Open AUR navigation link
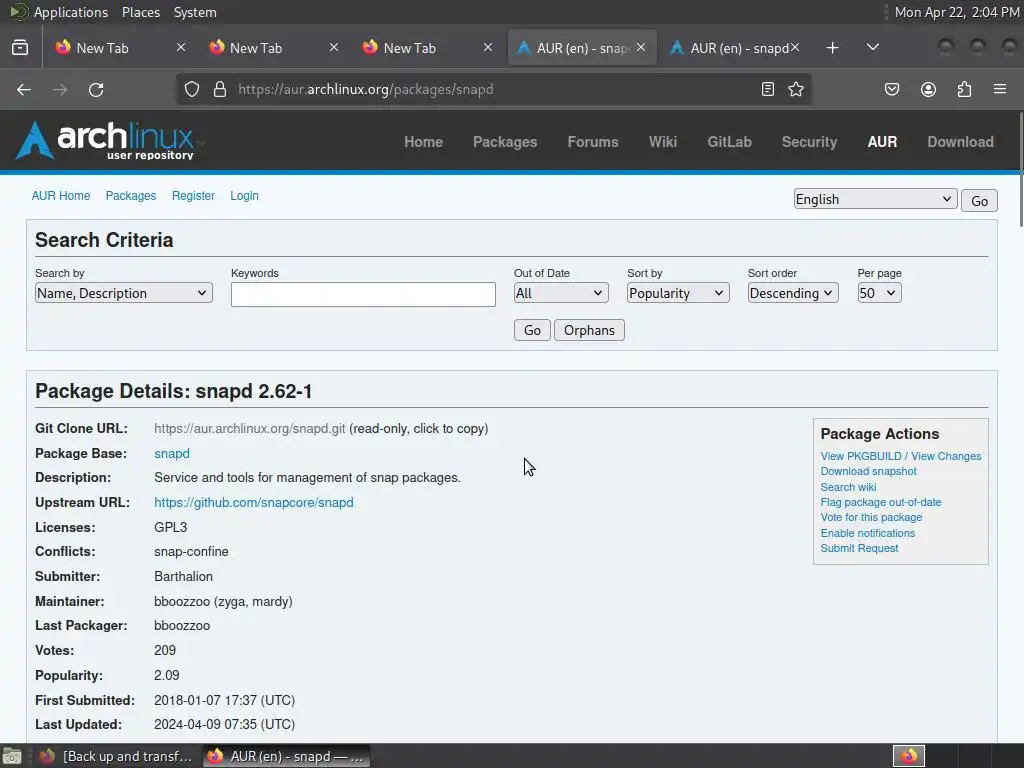Image resolution: width=1024 pixels, height=768 pixels. pos(882,142)
